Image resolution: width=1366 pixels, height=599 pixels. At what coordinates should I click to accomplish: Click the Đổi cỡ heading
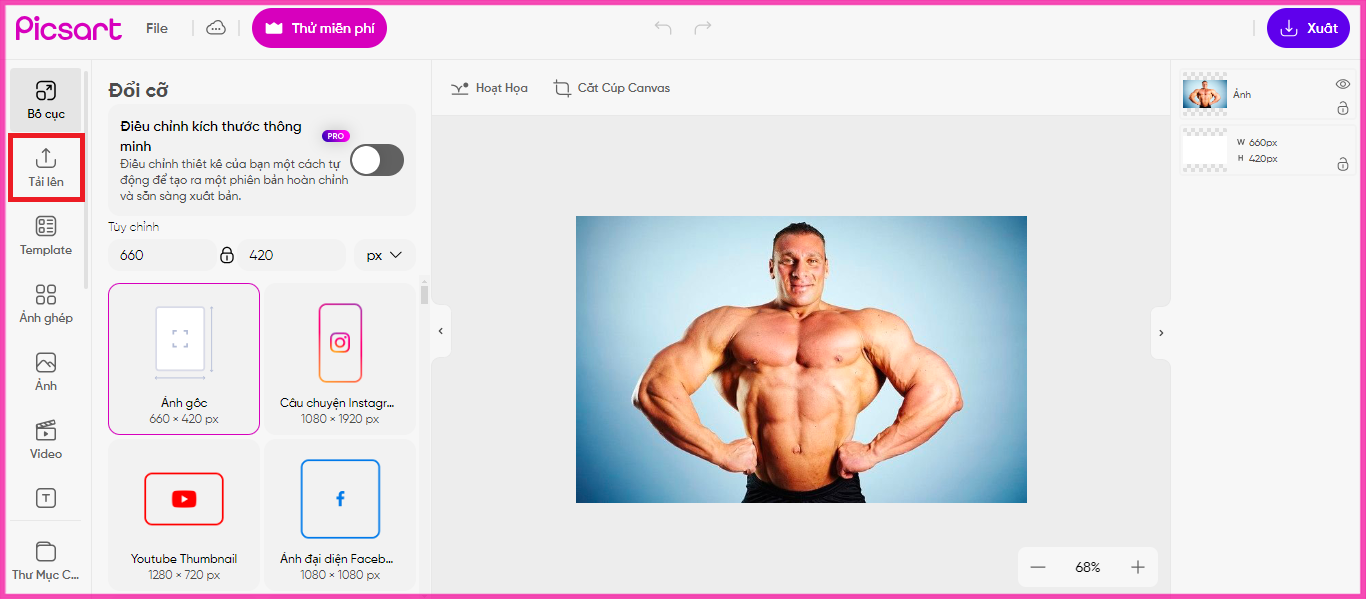click(138, 90)
